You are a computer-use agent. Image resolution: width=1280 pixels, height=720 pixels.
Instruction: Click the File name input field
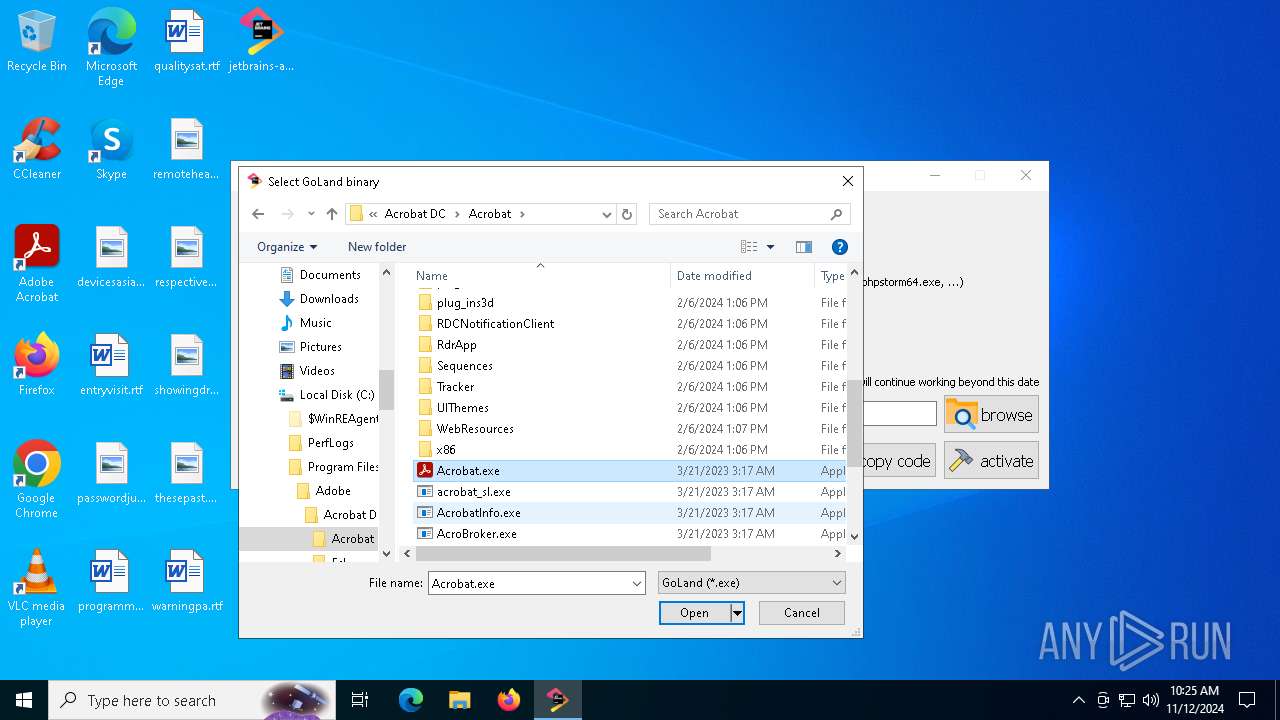pos(530,583)
